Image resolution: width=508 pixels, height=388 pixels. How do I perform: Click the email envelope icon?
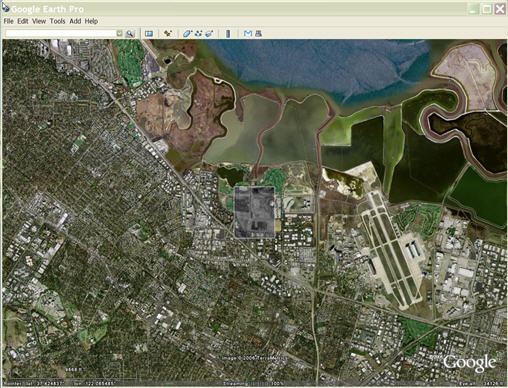coord(247,33)
